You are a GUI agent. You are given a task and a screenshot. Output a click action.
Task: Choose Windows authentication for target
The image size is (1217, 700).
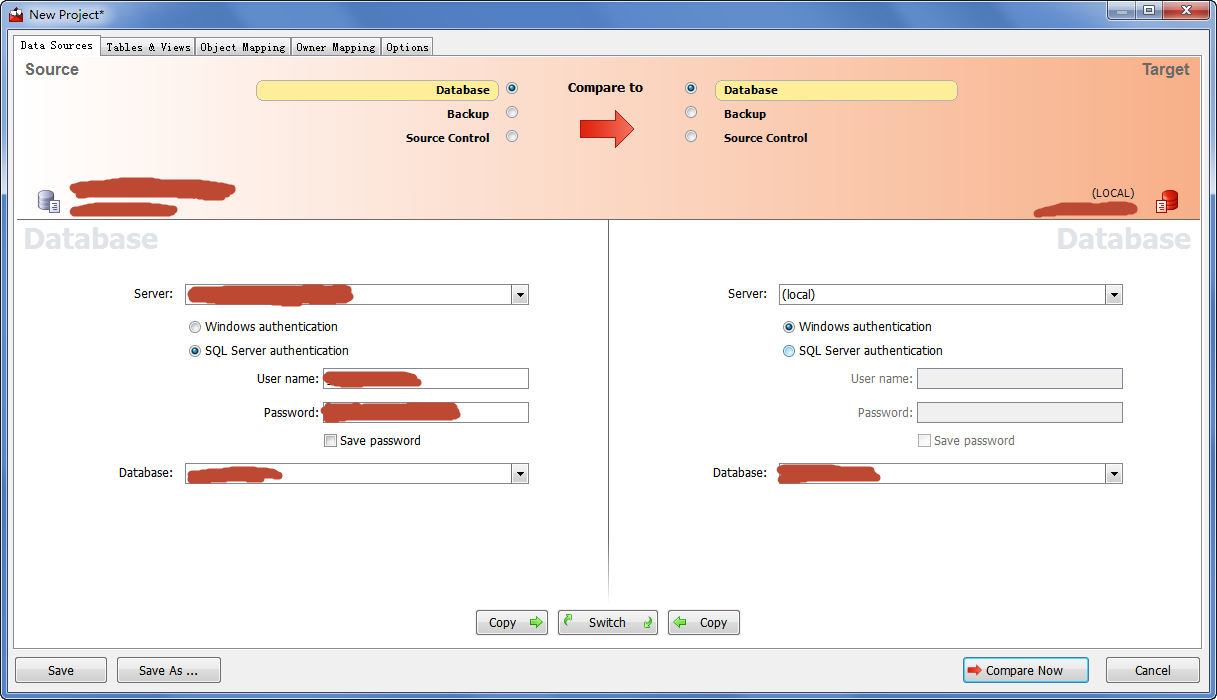click(789, 327)
